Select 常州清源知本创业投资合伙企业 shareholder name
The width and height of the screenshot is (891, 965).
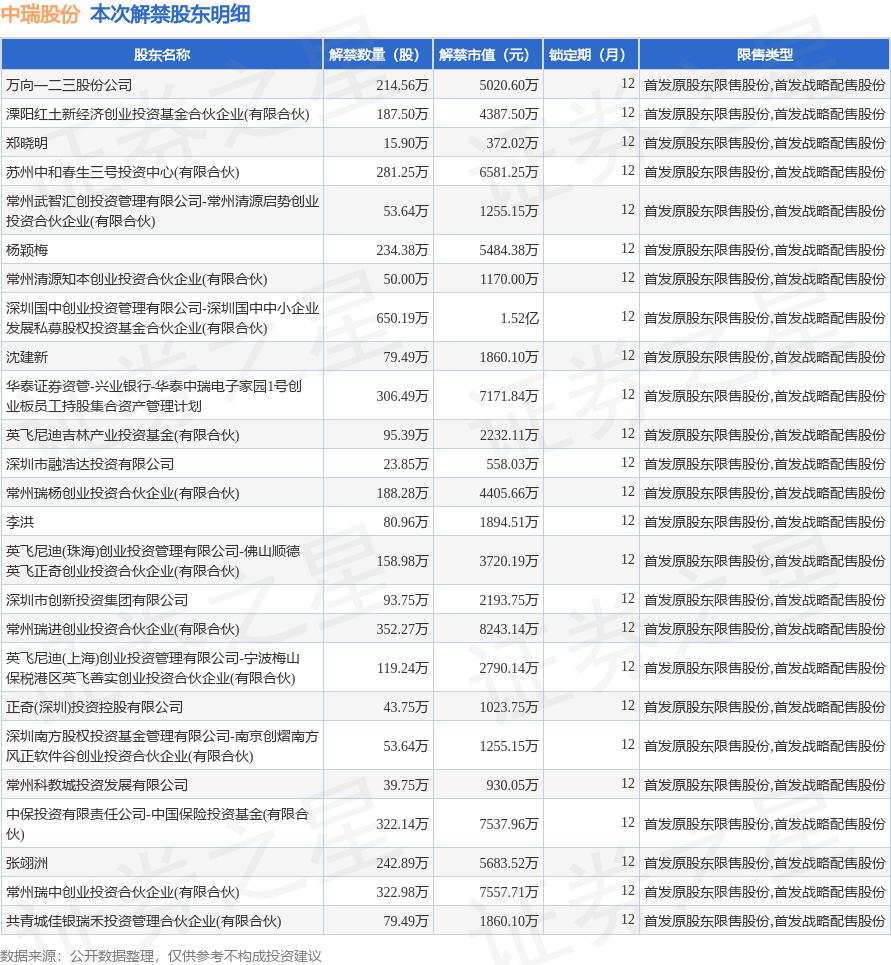click(137, 279)
